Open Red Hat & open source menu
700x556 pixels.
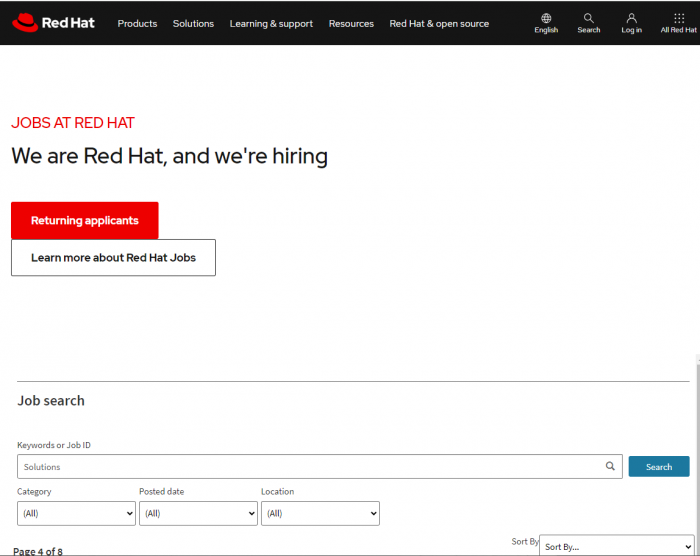coord(439,24)
